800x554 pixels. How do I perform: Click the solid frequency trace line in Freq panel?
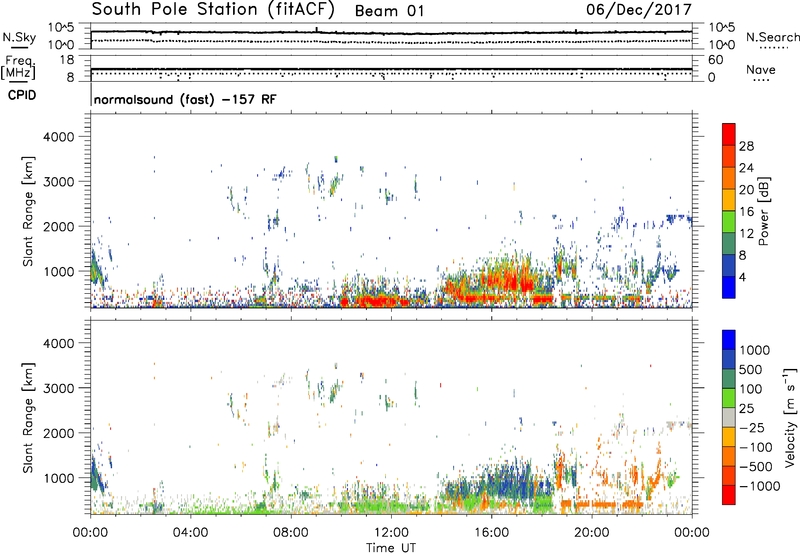click(x=391, y=69)
